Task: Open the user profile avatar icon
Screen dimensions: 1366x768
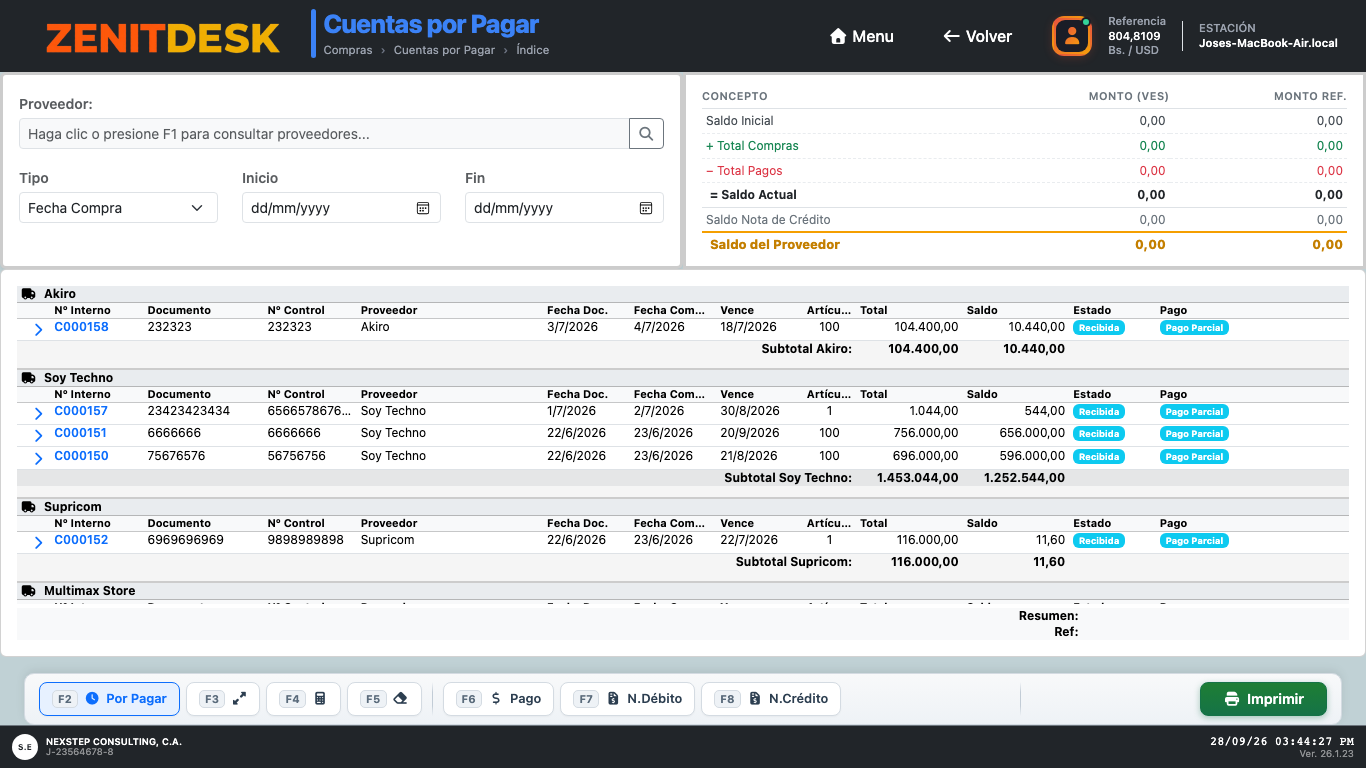Action: [x=1072, y=36]
